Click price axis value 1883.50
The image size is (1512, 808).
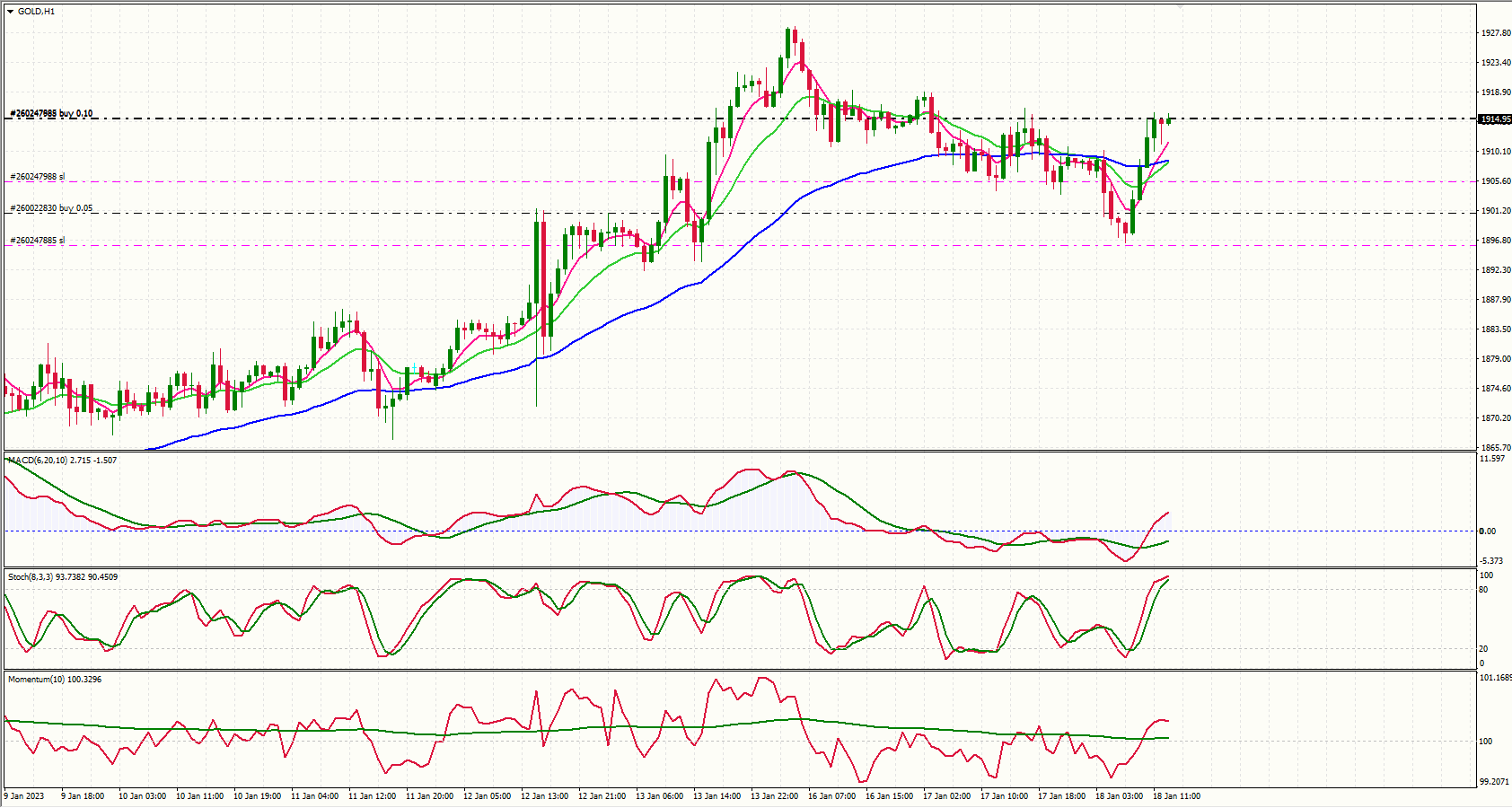click(x=1495, y=329)
